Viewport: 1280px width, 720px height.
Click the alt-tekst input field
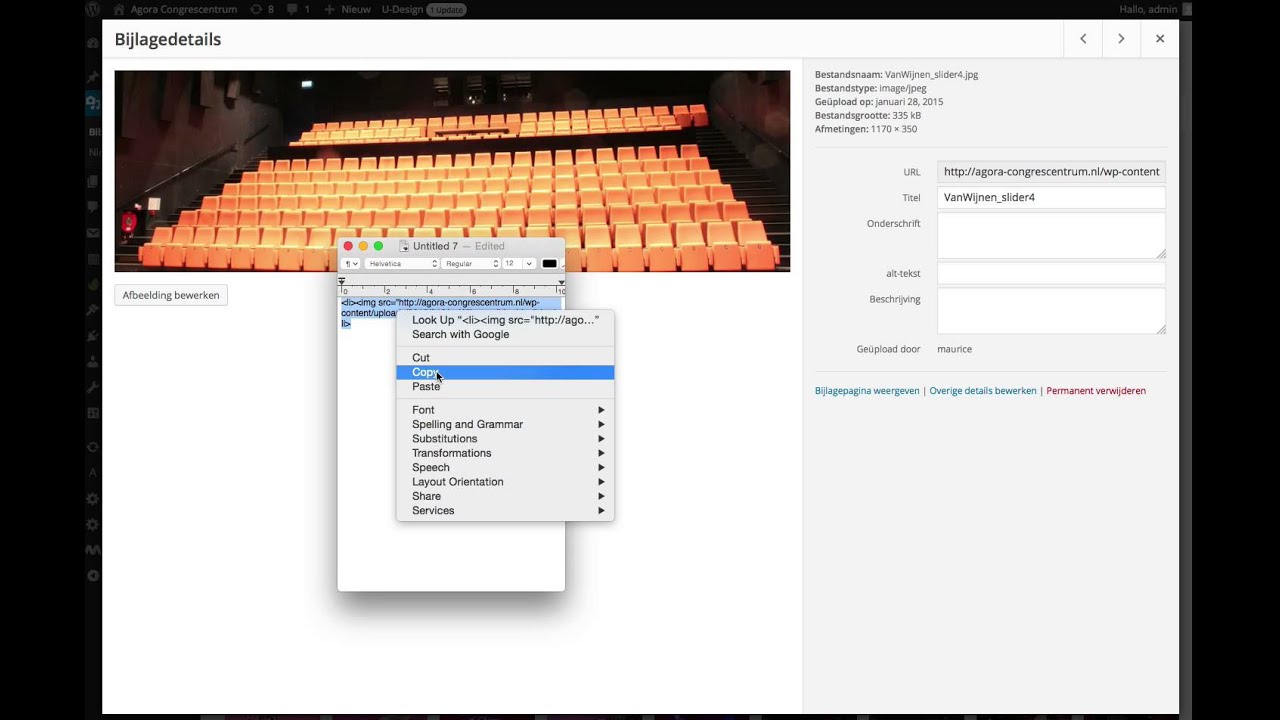[1051, 273]
